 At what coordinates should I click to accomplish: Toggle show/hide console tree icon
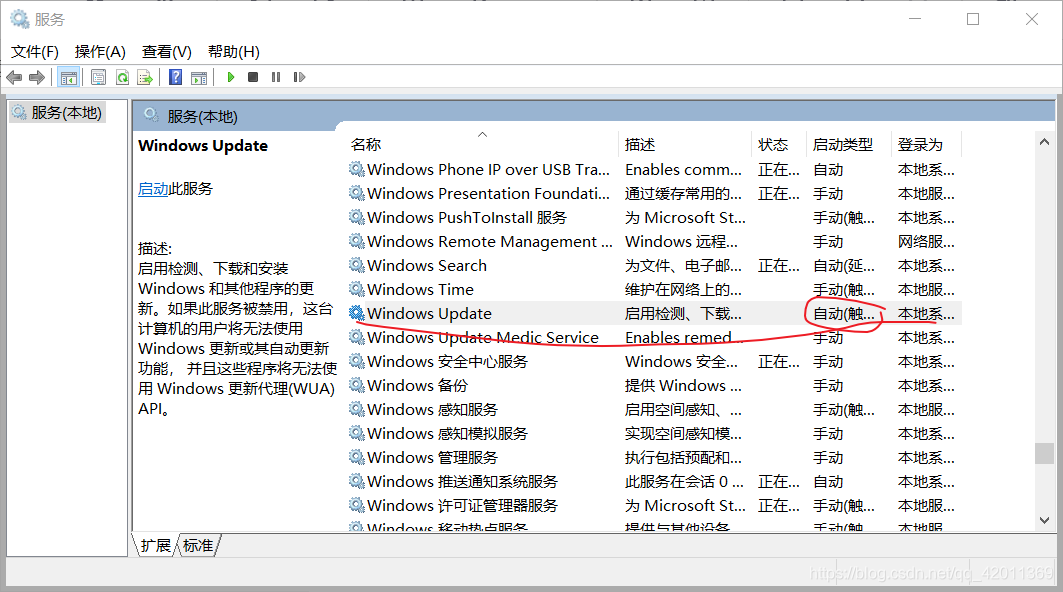[x=68, y=77]
